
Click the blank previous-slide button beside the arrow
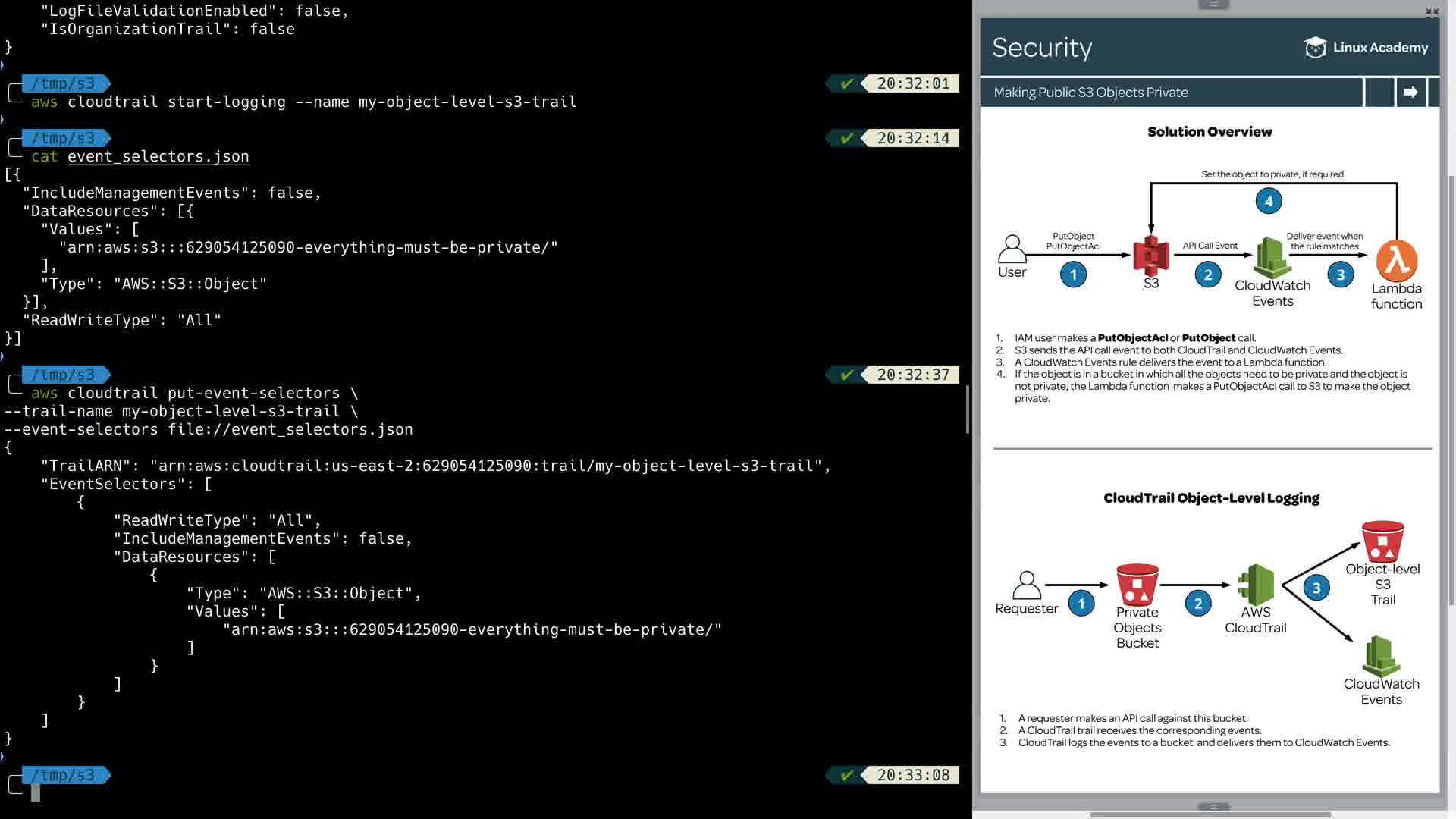(x=1379, y=93)
